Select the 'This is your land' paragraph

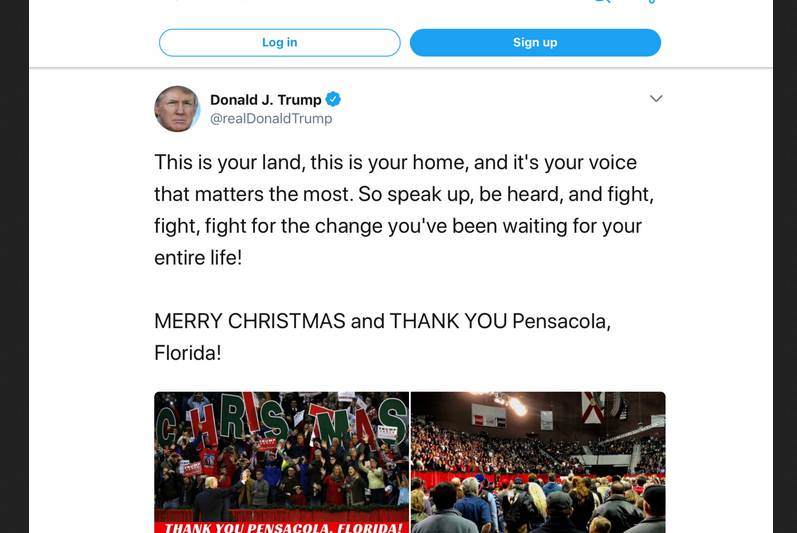click(404, 210)
